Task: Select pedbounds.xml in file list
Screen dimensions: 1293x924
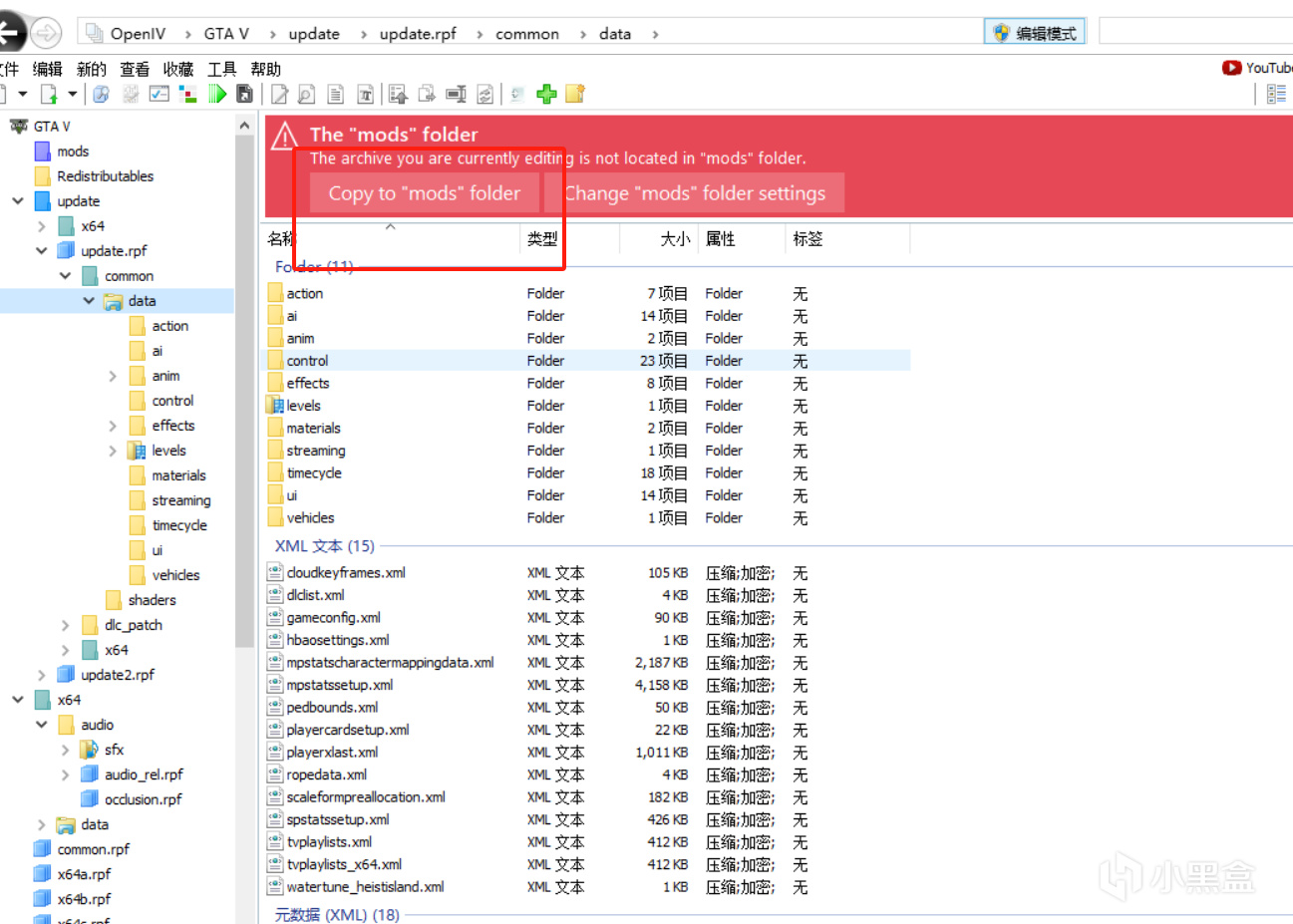Action: 332,708
